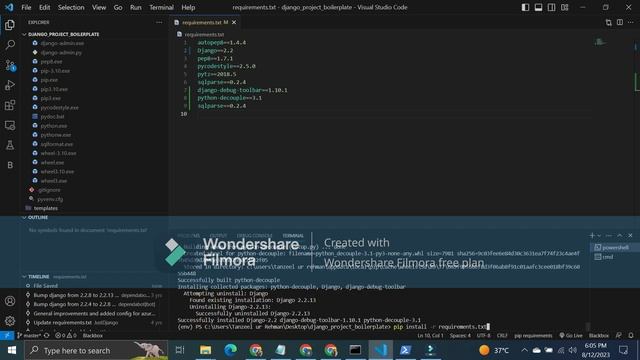Viewport: 640px width, 360px height.
Task: Open the File menu
Action: coord(26,7)
